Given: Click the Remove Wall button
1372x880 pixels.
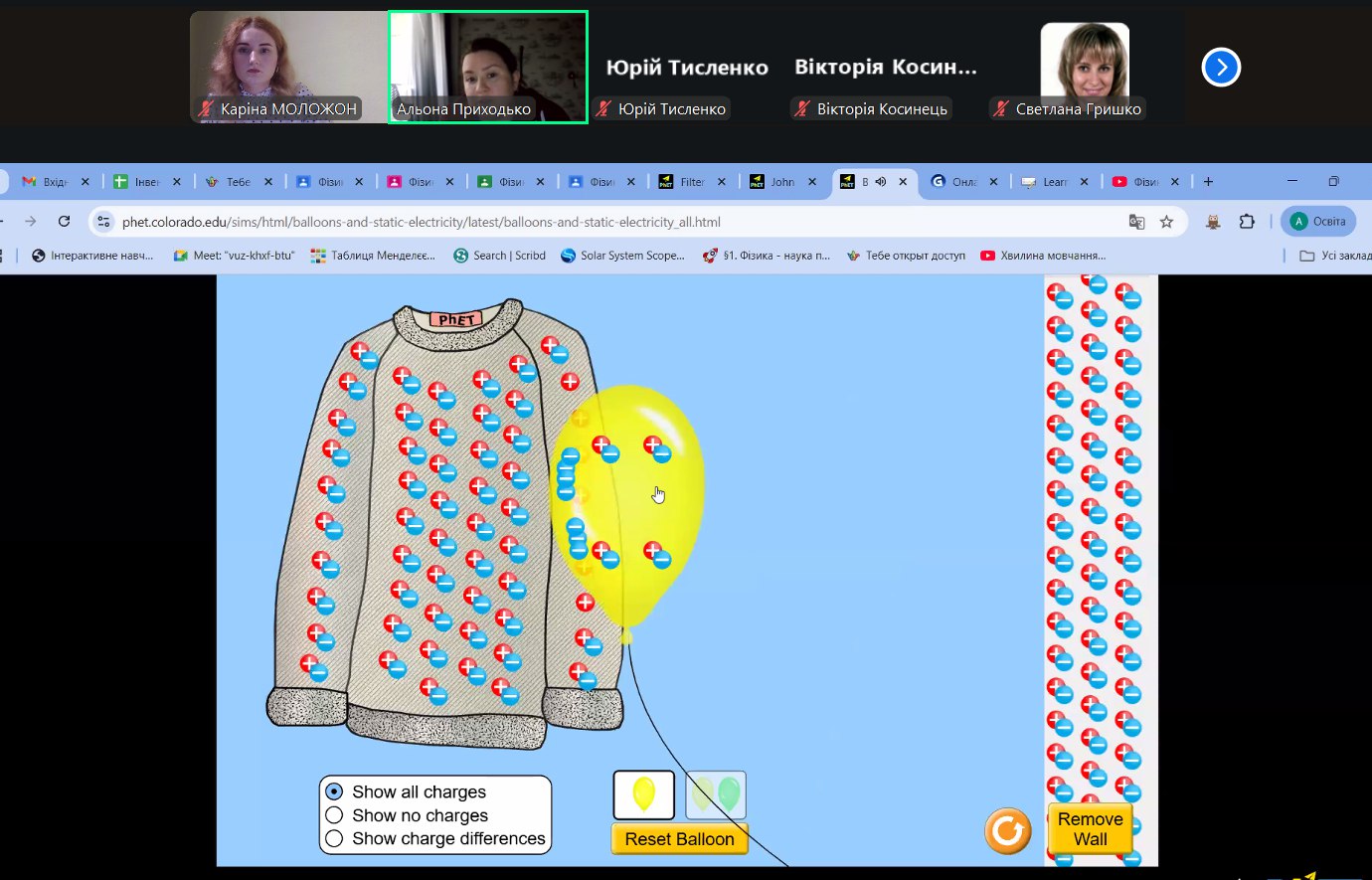Looking at the screenshot, I should coord(1090,829).
